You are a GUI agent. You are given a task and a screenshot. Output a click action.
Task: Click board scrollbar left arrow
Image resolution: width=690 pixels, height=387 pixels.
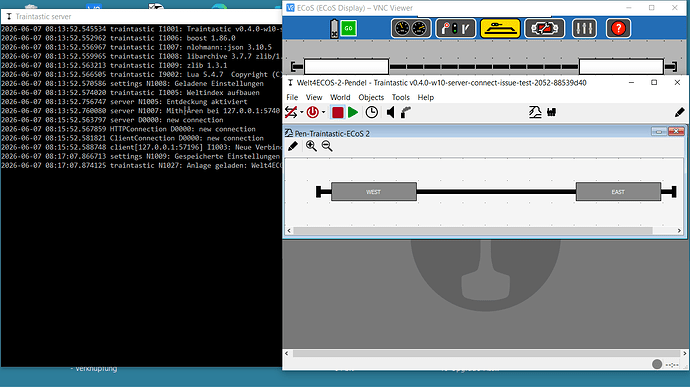[289, 231]
